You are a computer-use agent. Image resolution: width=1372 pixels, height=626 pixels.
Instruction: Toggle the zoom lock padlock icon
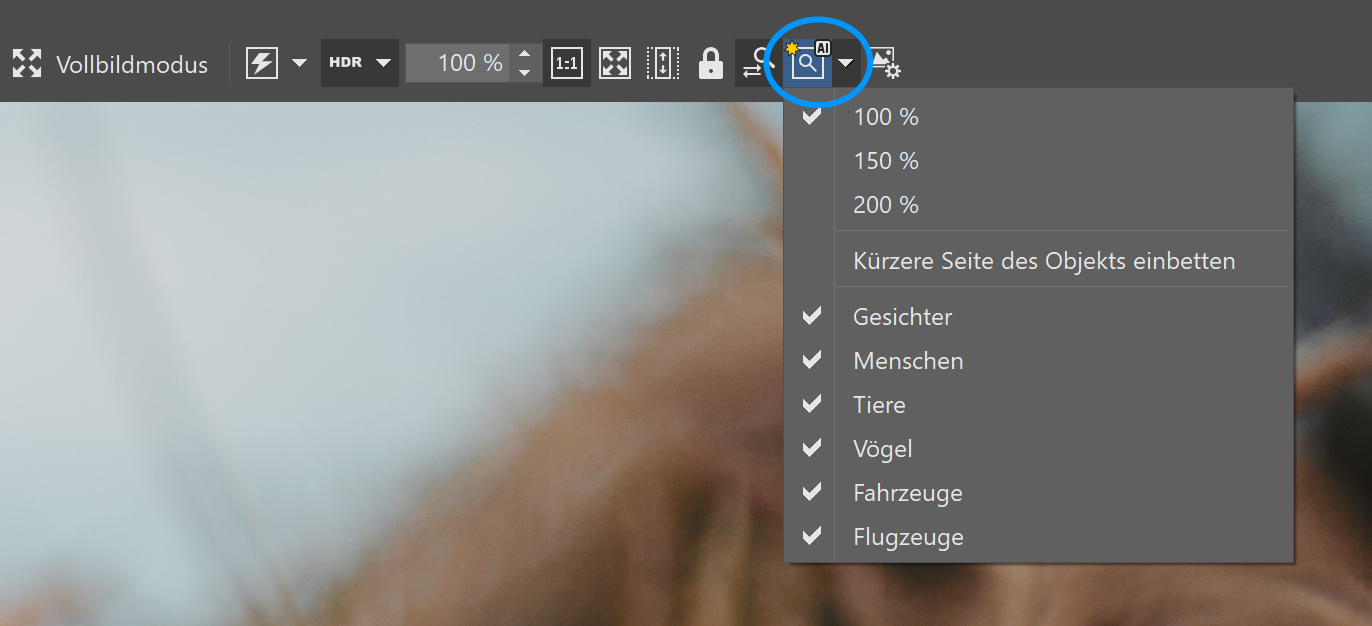point(710,64)
